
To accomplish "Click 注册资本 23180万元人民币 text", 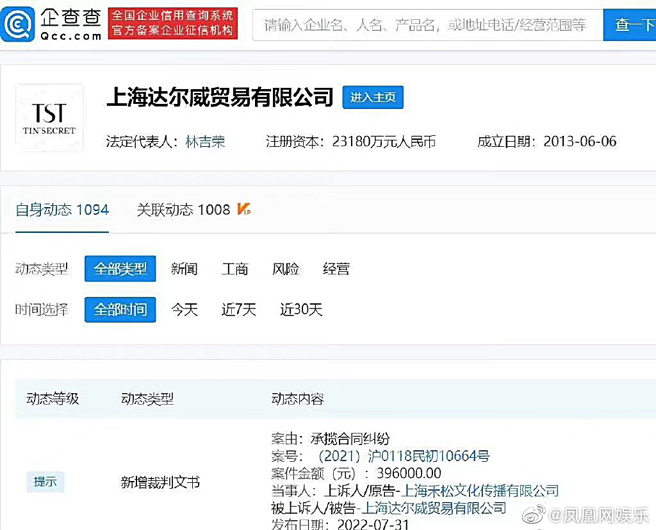I will (351, 142).
